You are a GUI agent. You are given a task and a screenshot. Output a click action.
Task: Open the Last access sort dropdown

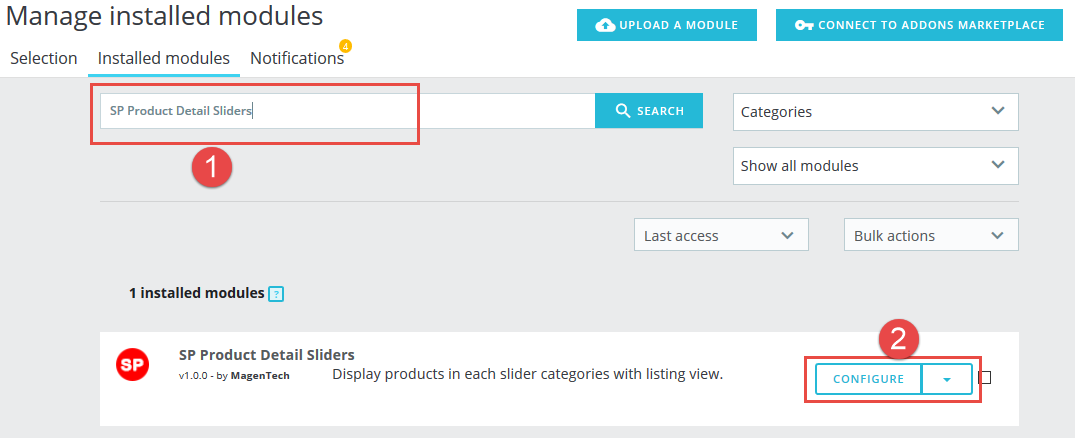point(721,235)
